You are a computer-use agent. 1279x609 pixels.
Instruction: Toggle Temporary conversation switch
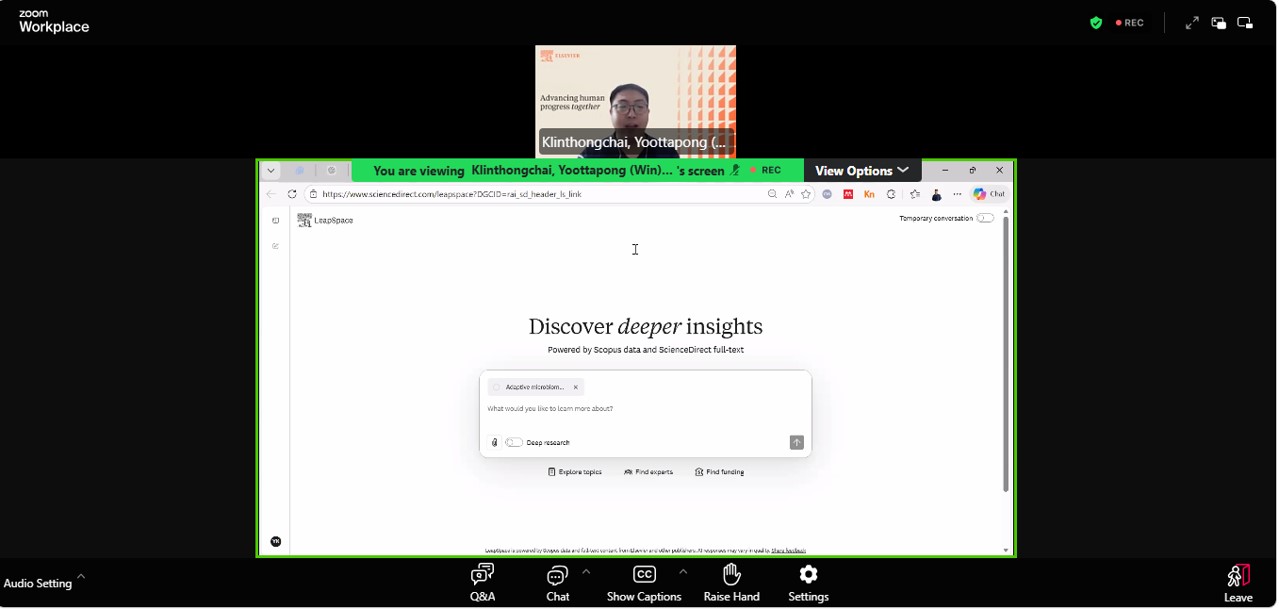tap(985, 218)
